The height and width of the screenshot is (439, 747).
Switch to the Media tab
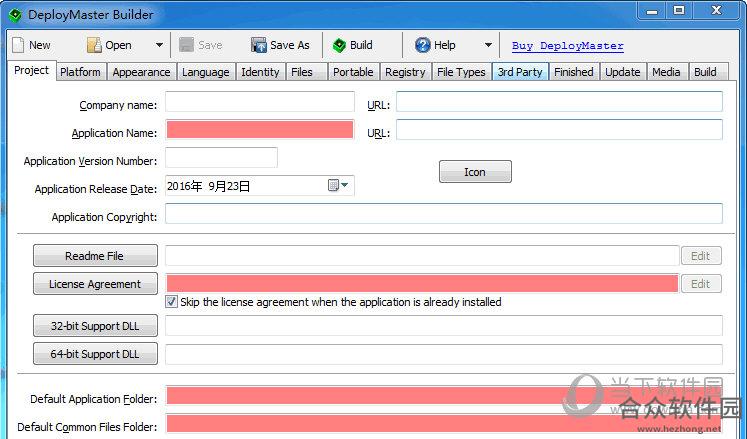point(666,72)
